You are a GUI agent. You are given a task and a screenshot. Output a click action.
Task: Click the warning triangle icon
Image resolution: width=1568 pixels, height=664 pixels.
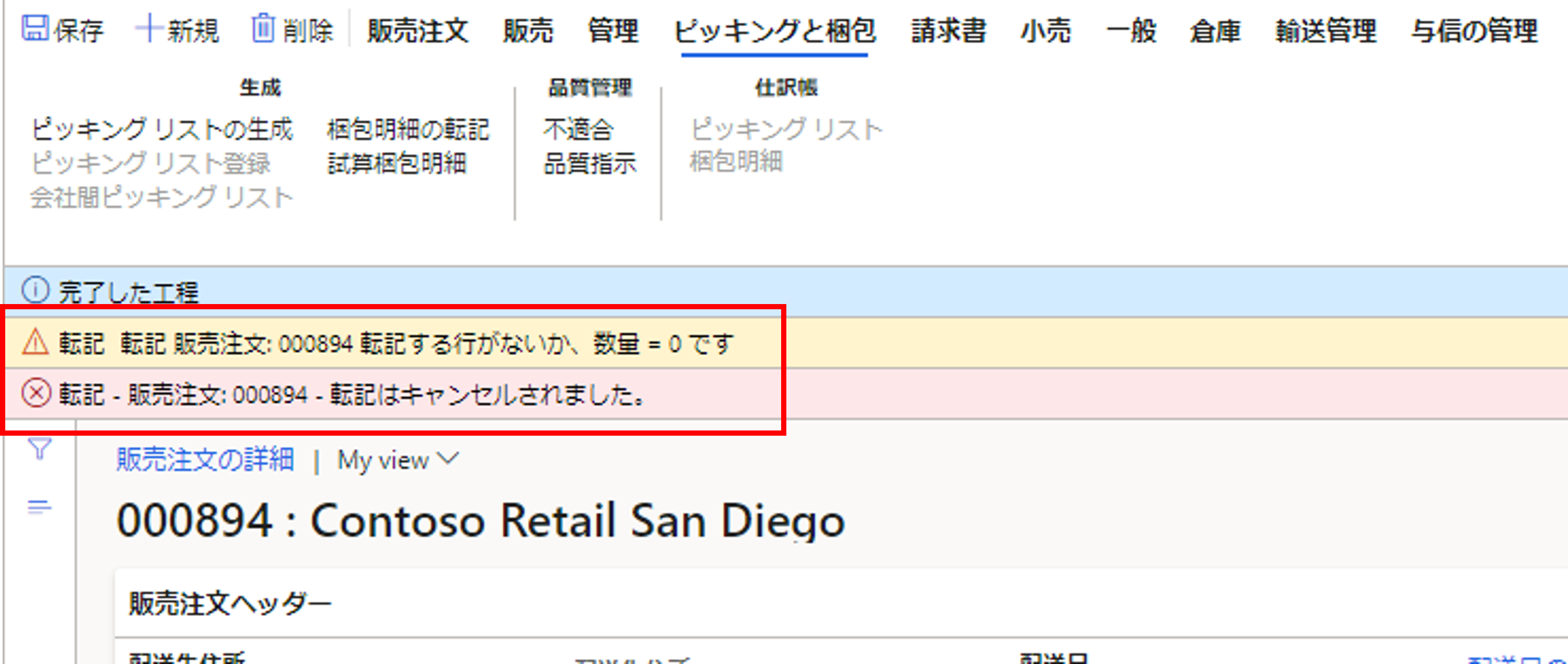tap(36, 342)
